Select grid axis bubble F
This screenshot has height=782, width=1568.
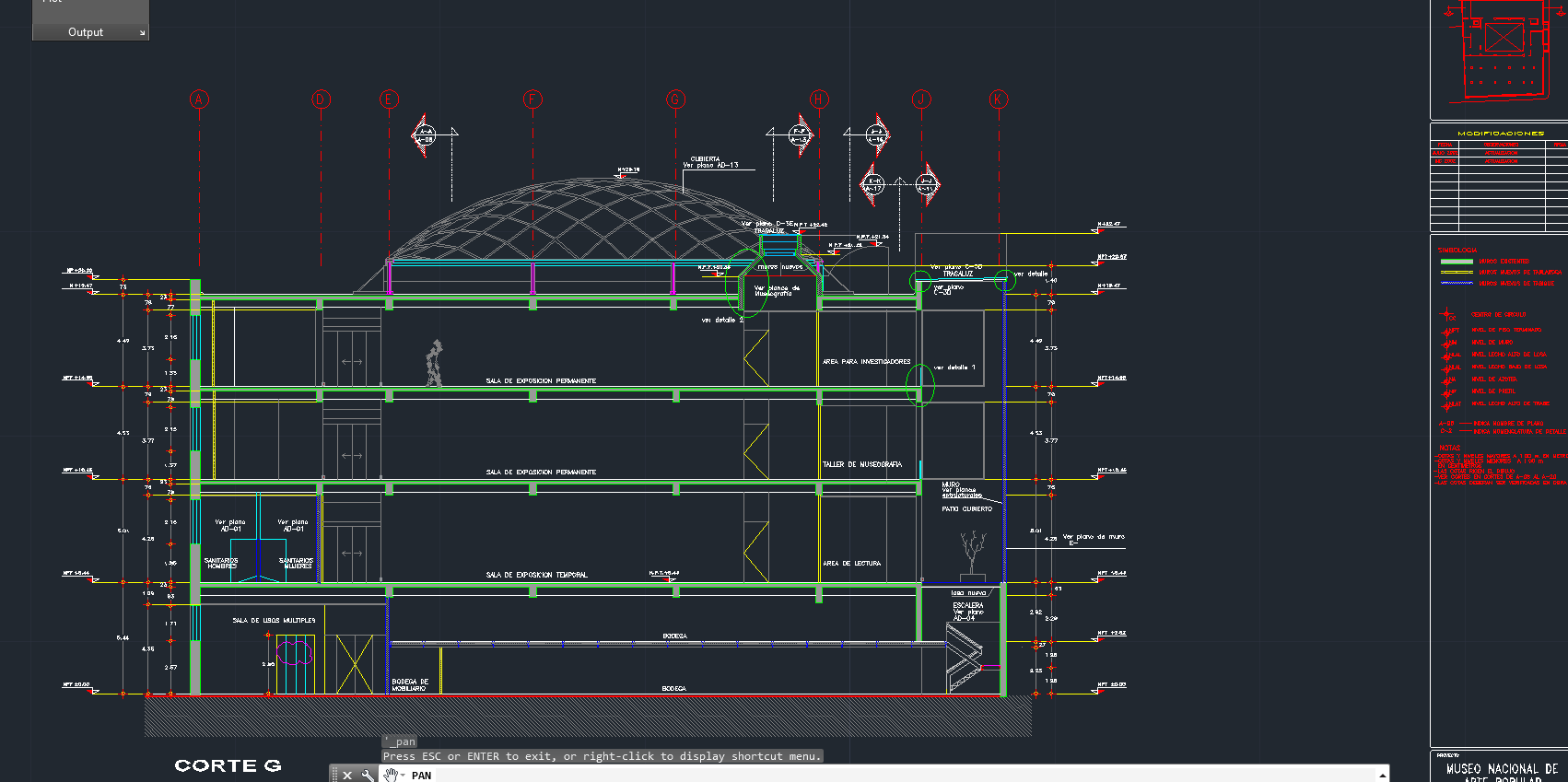532,99
